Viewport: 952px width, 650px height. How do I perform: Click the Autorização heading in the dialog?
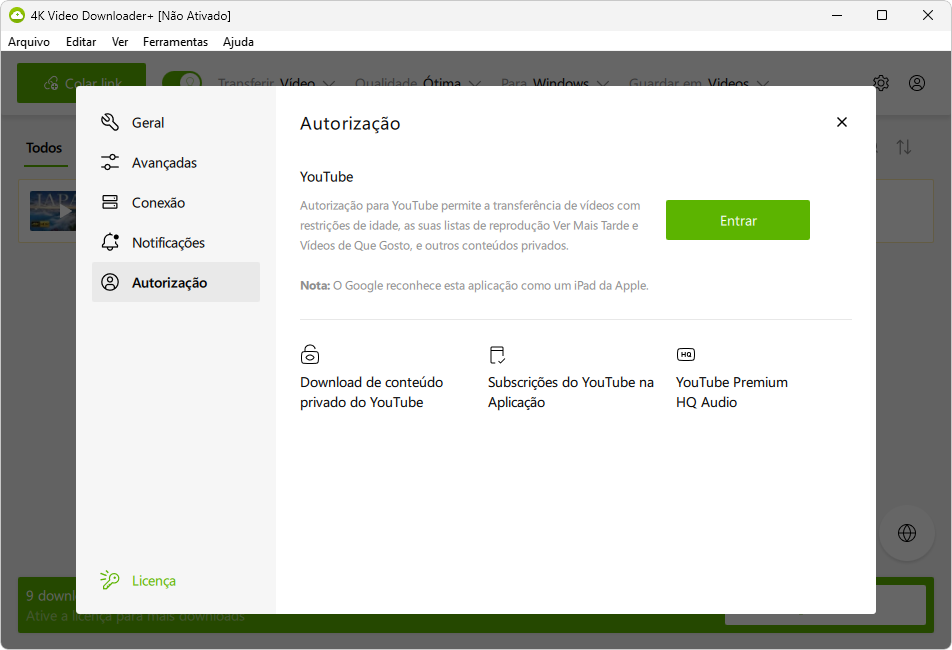[350, 123]
